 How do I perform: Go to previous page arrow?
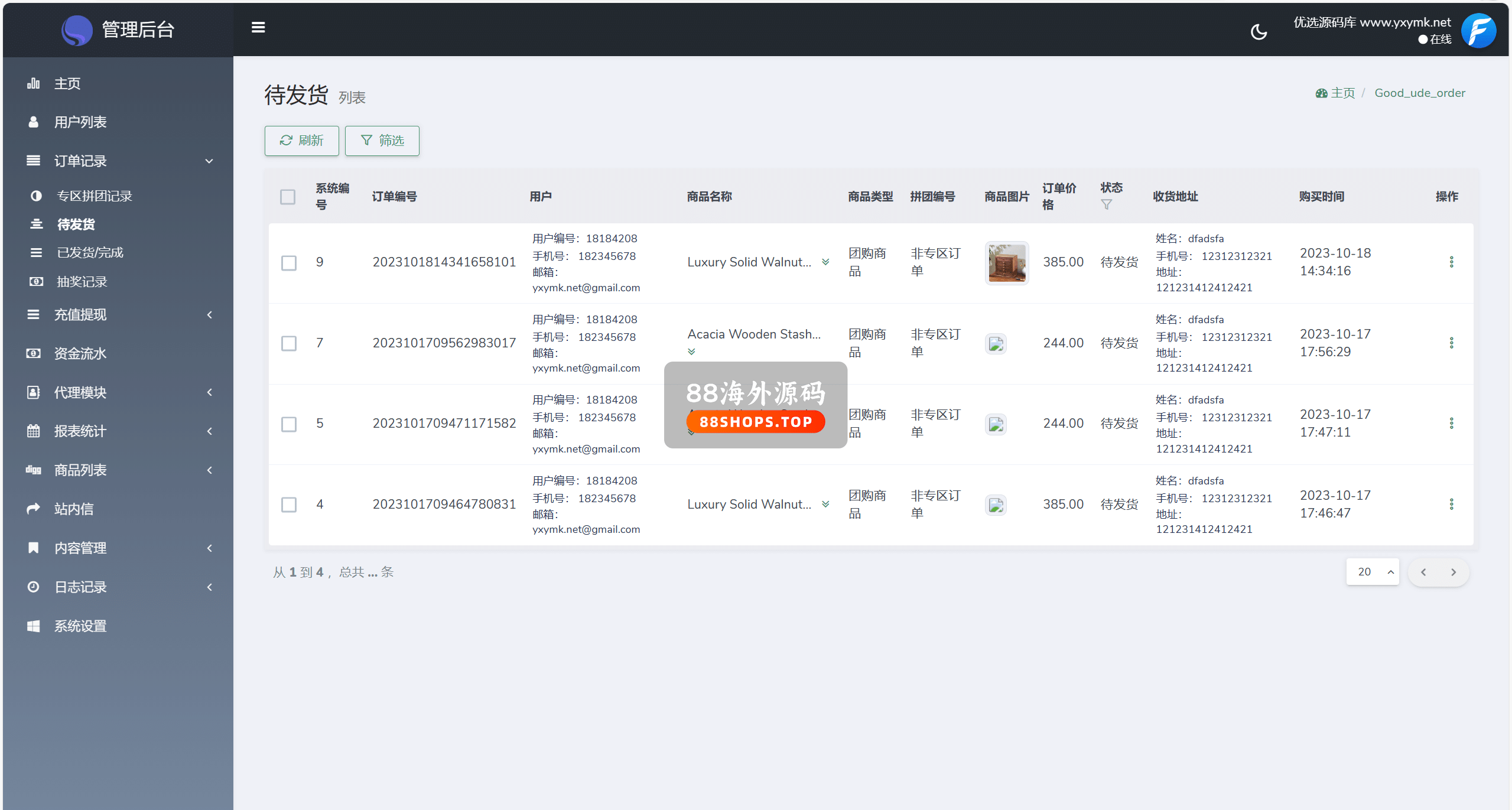point(1423,572)
